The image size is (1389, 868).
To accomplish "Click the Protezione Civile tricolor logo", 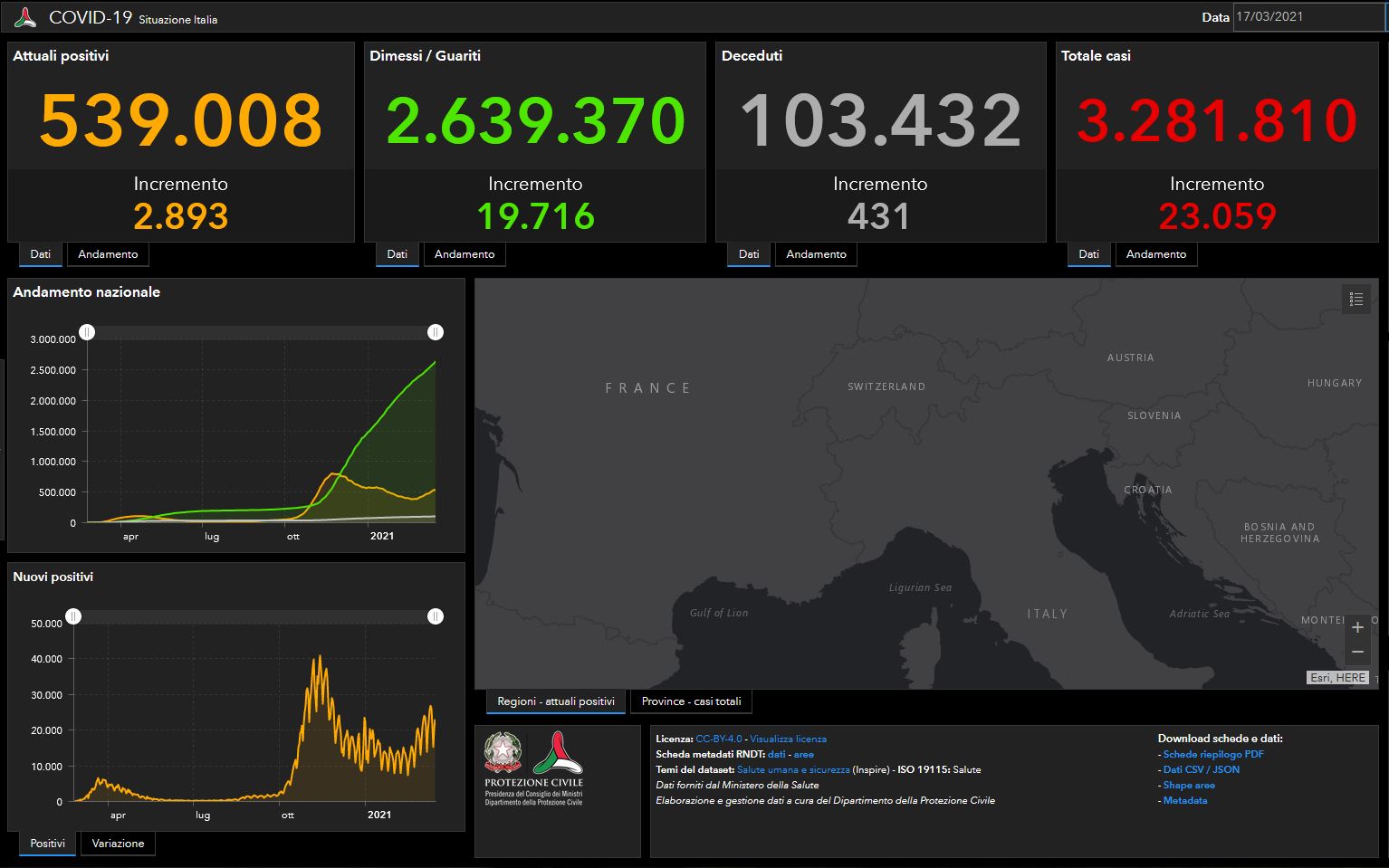I will coord(558,753).
